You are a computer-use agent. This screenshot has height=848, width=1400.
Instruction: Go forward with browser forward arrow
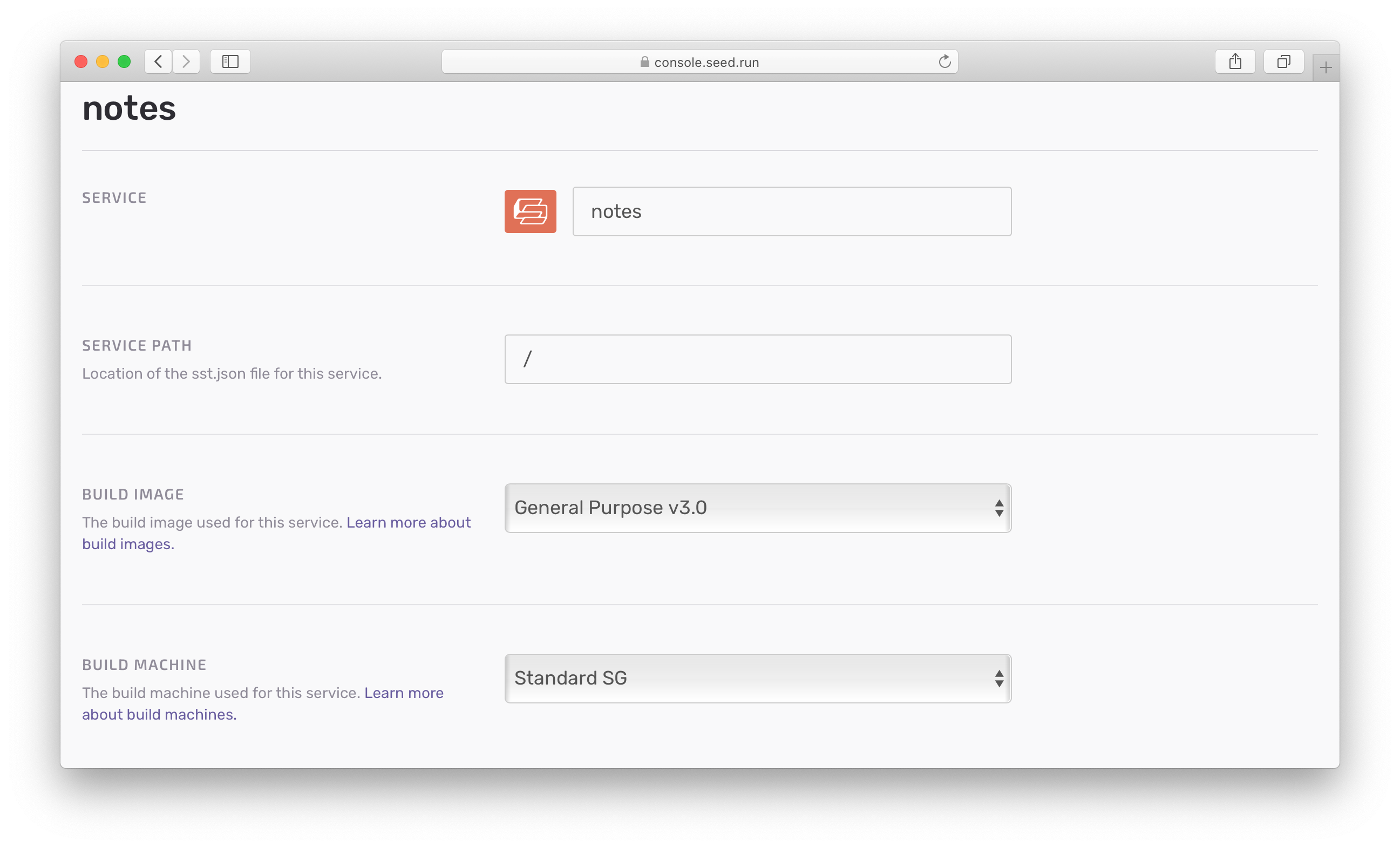[186, 61]
